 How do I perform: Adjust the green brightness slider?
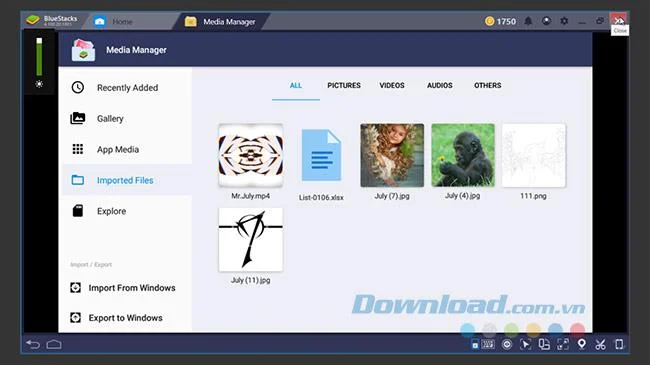click(39, 57)
